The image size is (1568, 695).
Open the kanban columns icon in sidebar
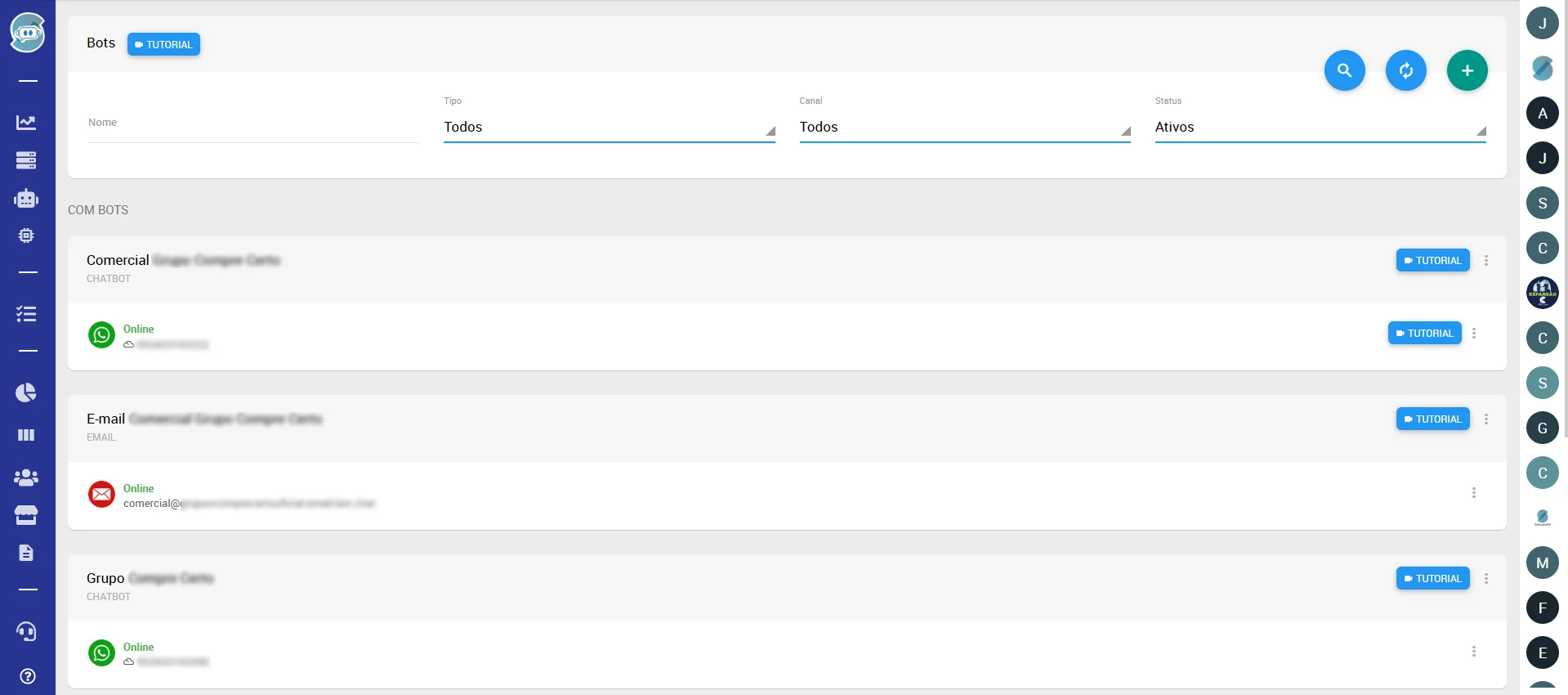(26, 435)
